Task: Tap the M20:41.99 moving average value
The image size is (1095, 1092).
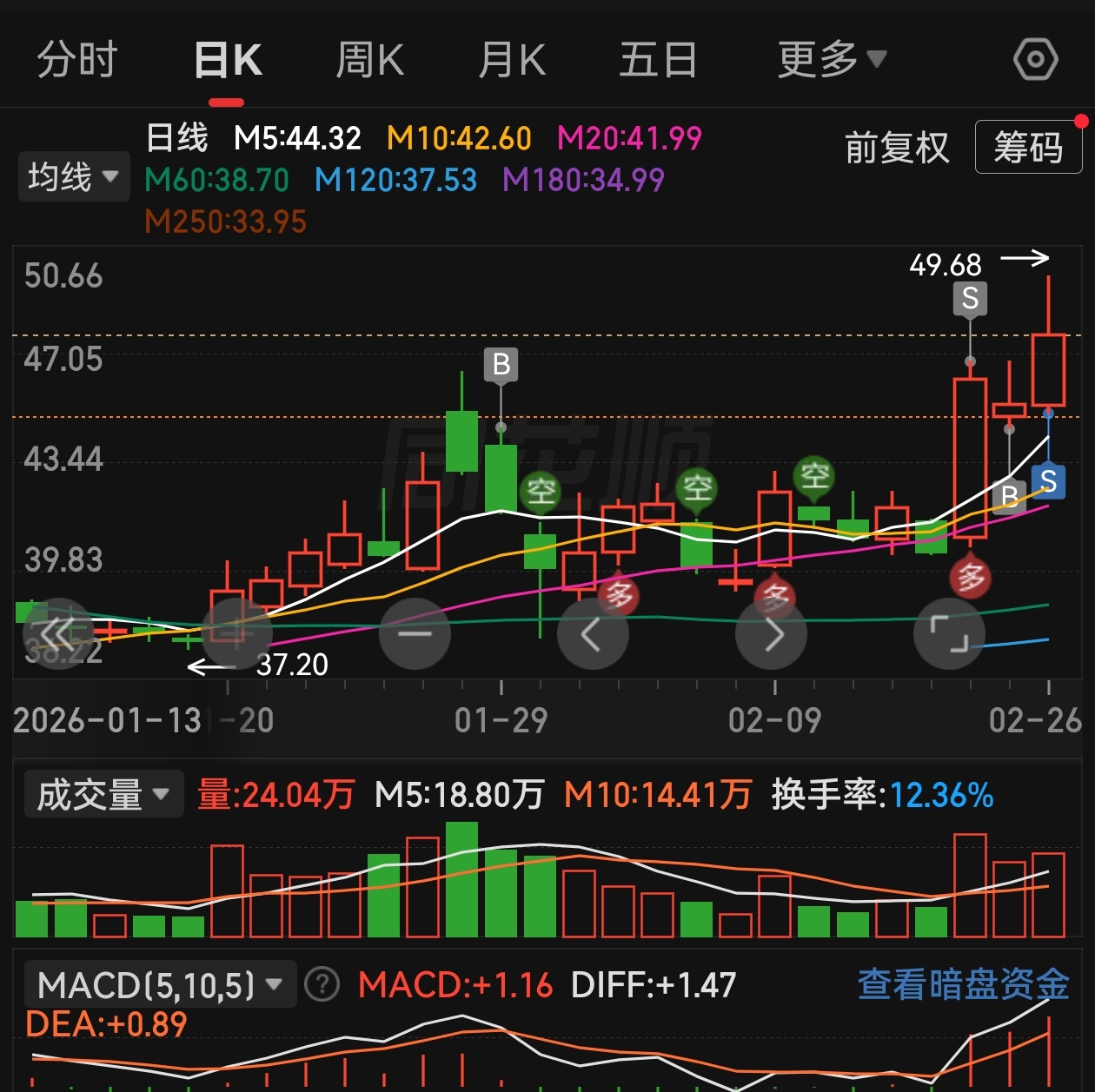Action: (629, 138)
